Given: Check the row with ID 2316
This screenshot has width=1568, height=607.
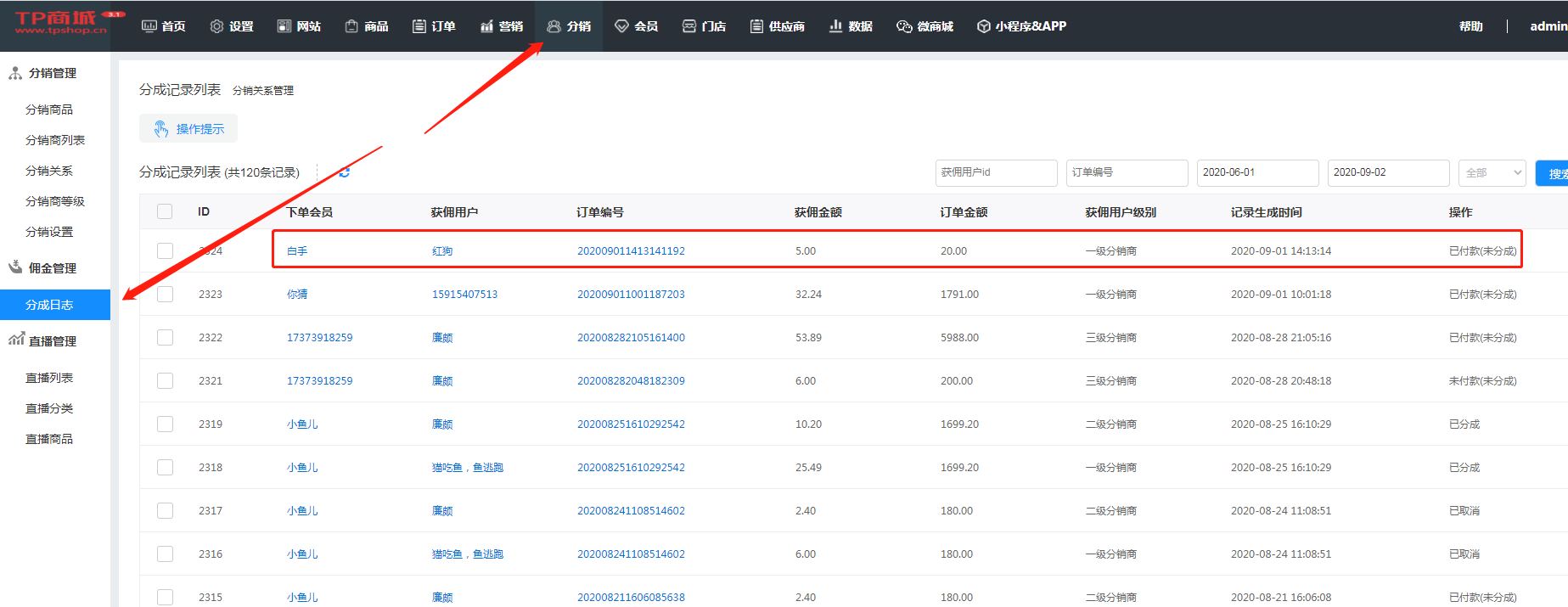Looking at the screenshot, I should coord(165,554).
